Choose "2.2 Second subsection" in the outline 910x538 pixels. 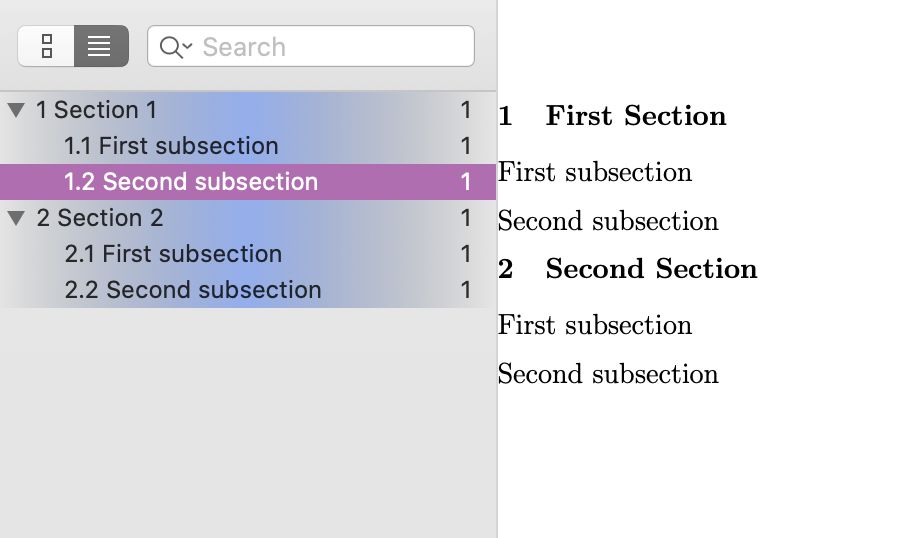(193, 290)
